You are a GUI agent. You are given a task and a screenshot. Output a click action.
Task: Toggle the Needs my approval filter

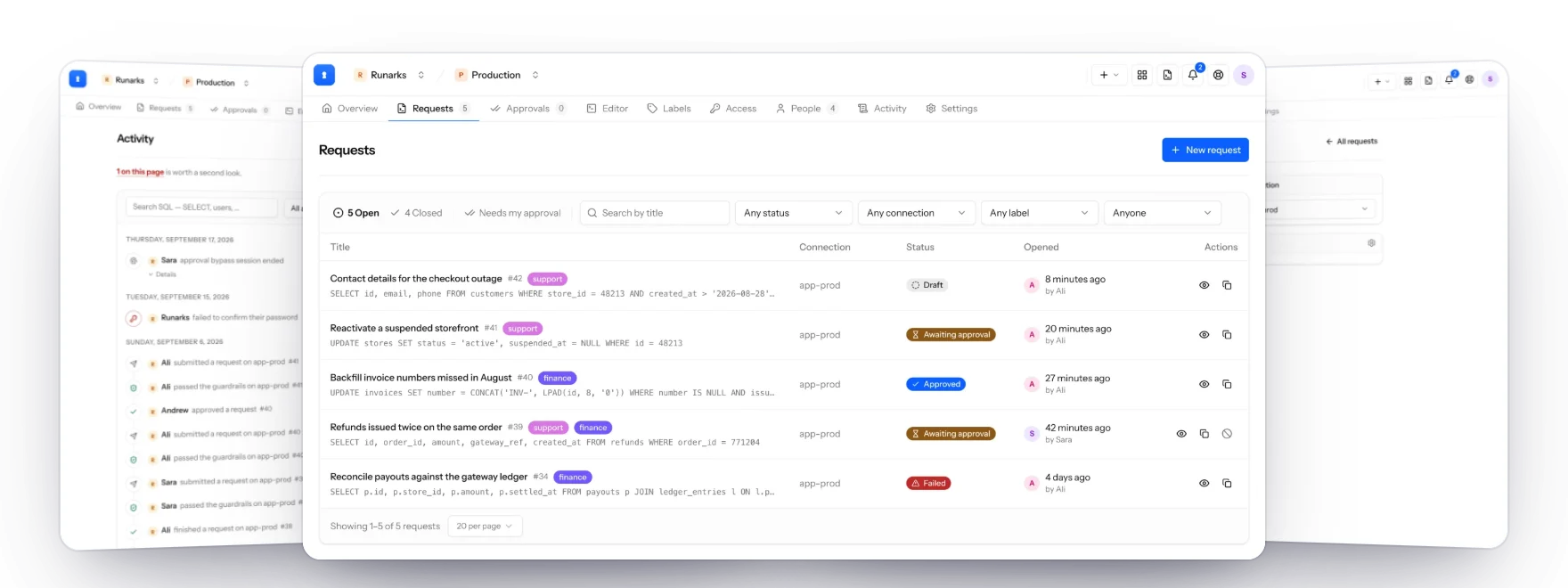point(512,213)
